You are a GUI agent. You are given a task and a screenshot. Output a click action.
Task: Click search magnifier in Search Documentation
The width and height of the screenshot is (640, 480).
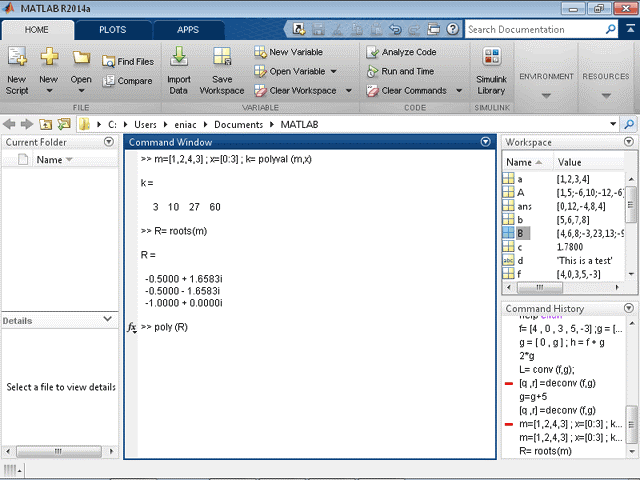[x=611, y=29]
